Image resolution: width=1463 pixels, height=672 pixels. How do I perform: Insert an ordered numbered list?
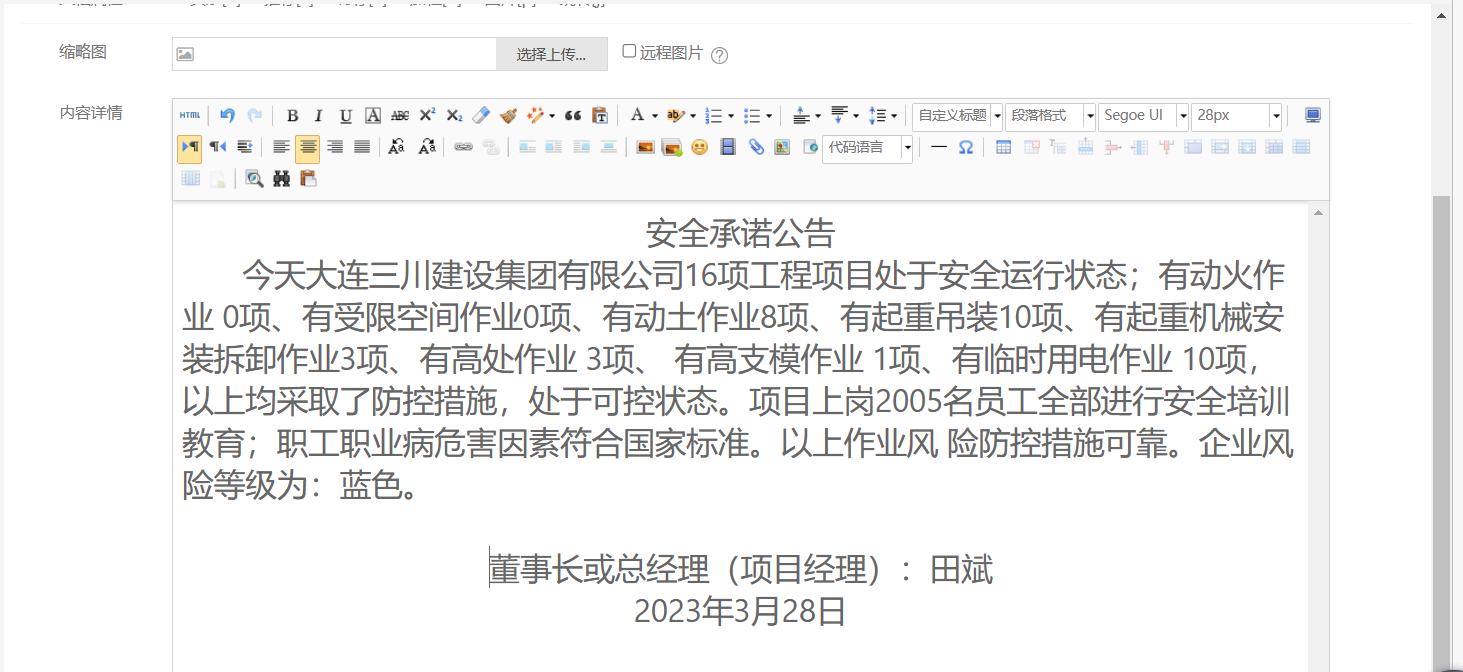[714, 116]
